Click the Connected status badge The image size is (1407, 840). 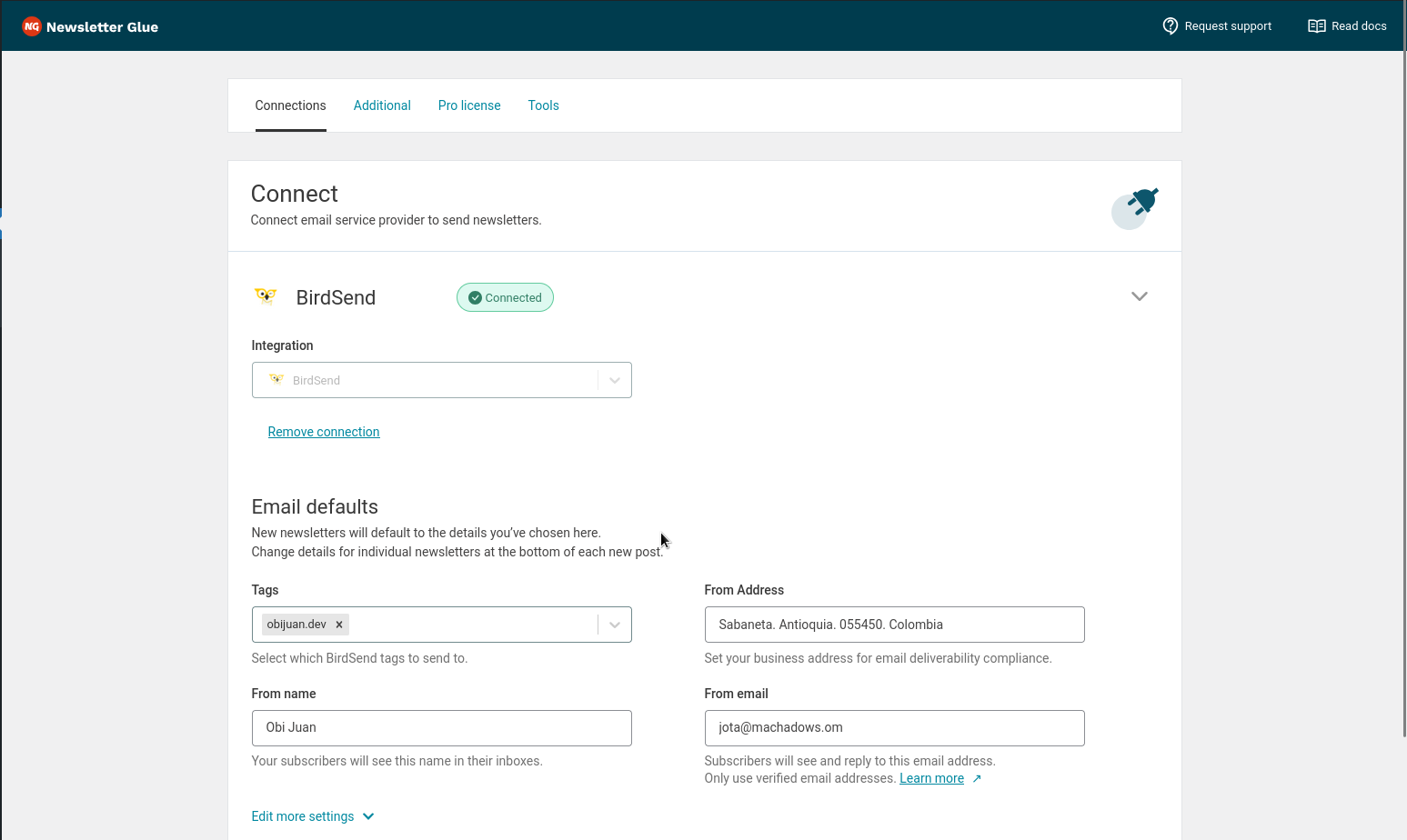click(x=505, y=297)
